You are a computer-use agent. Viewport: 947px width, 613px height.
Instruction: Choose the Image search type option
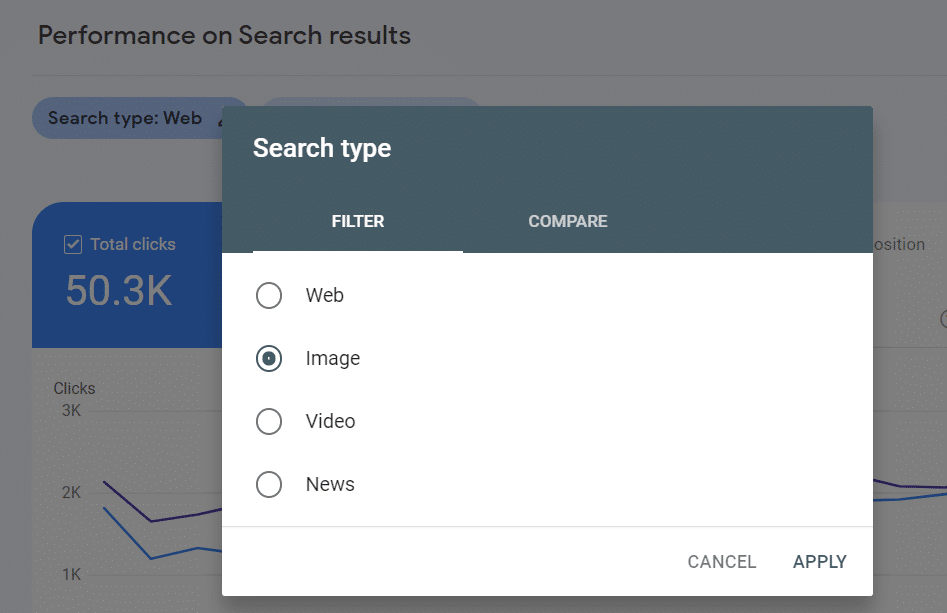tap(269, 358)
